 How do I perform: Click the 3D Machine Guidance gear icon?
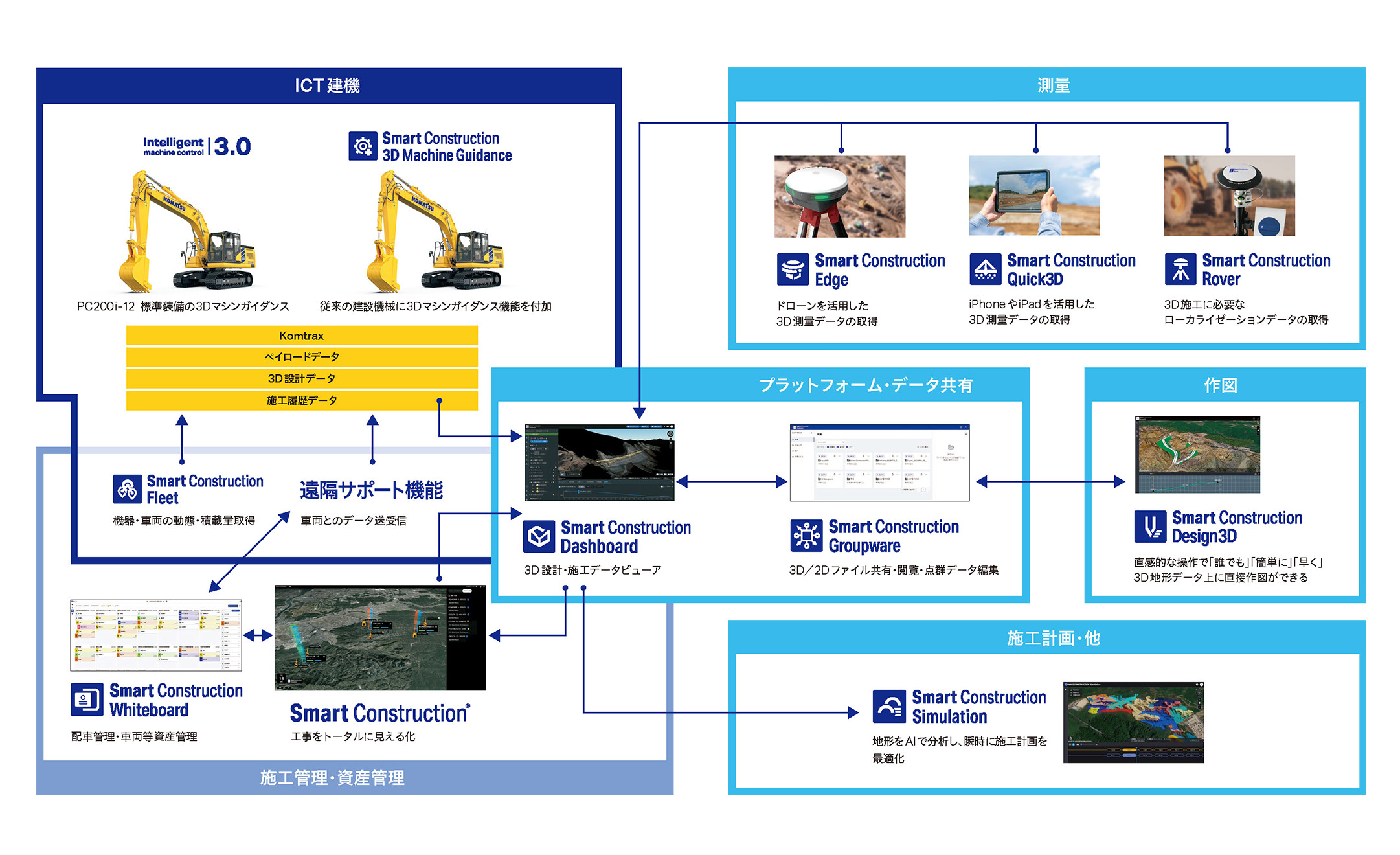(363, 146)
